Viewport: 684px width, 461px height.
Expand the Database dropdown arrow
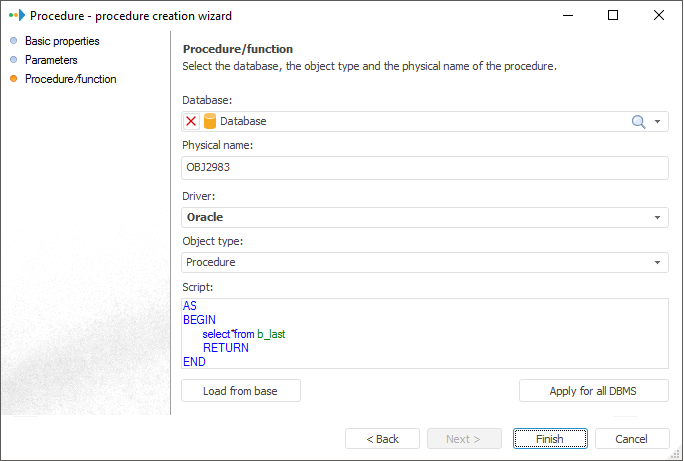(658, 121)
